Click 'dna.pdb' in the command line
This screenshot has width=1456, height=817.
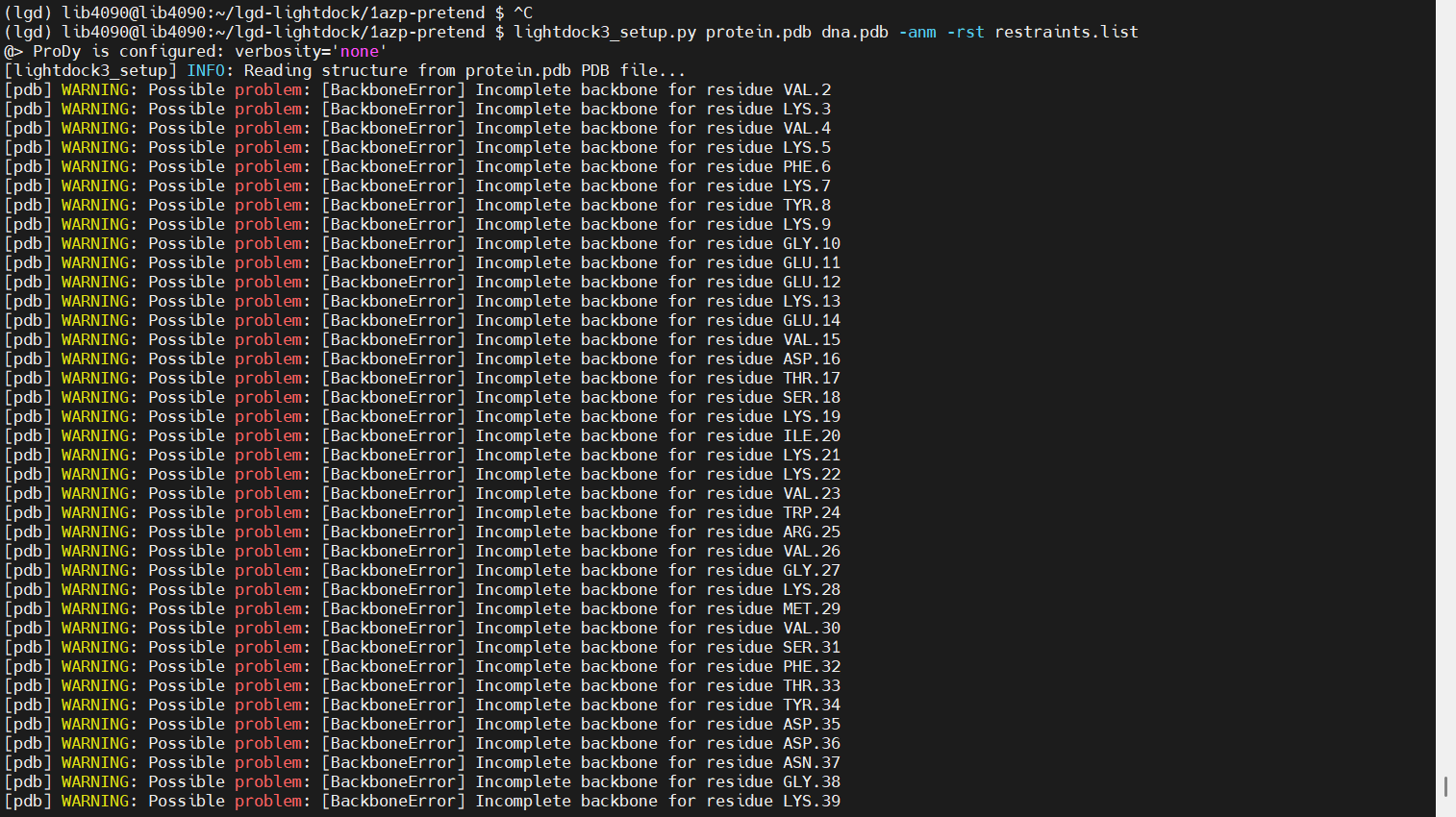point(855,32)
